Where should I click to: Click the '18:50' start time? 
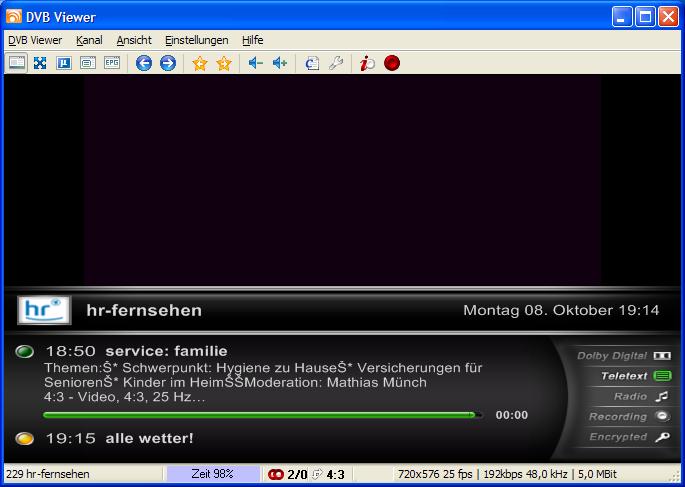(70, 351)
